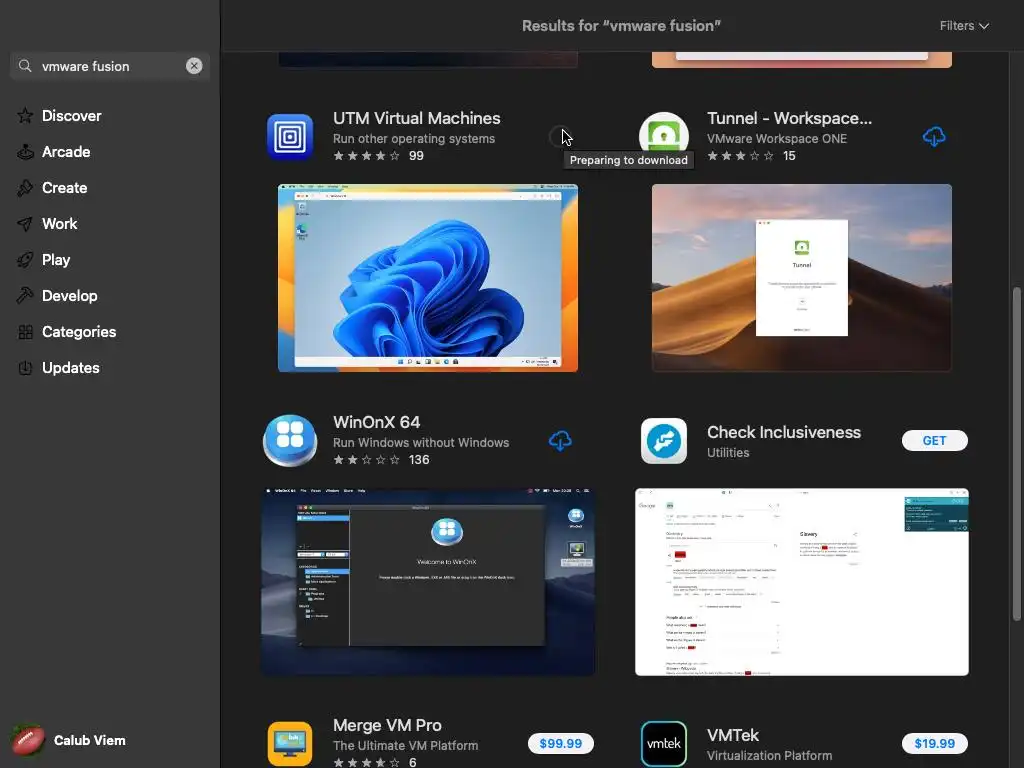View the UTM Windows 11 screenshot
The image size is (1024, 768).
pos(428,278)
